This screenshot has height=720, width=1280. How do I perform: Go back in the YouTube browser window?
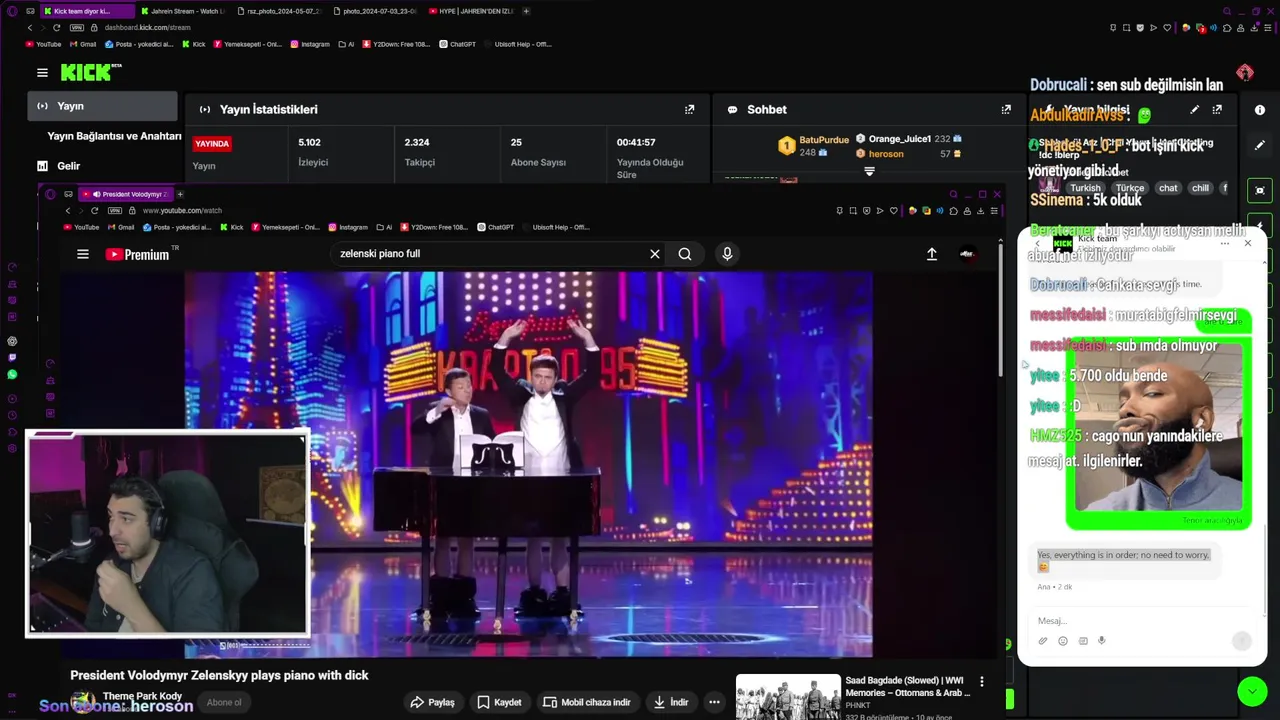coord(68,211)
